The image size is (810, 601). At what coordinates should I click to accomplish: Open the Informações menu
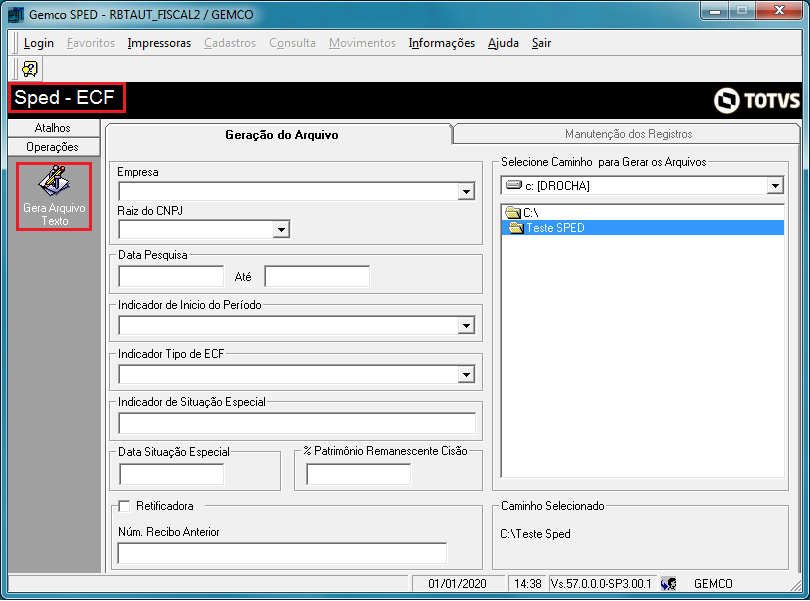(x=442, y=43)
